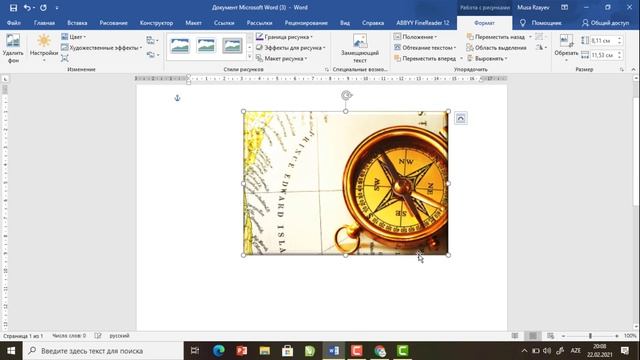Switch to the Вставка tab

[77, 23]
